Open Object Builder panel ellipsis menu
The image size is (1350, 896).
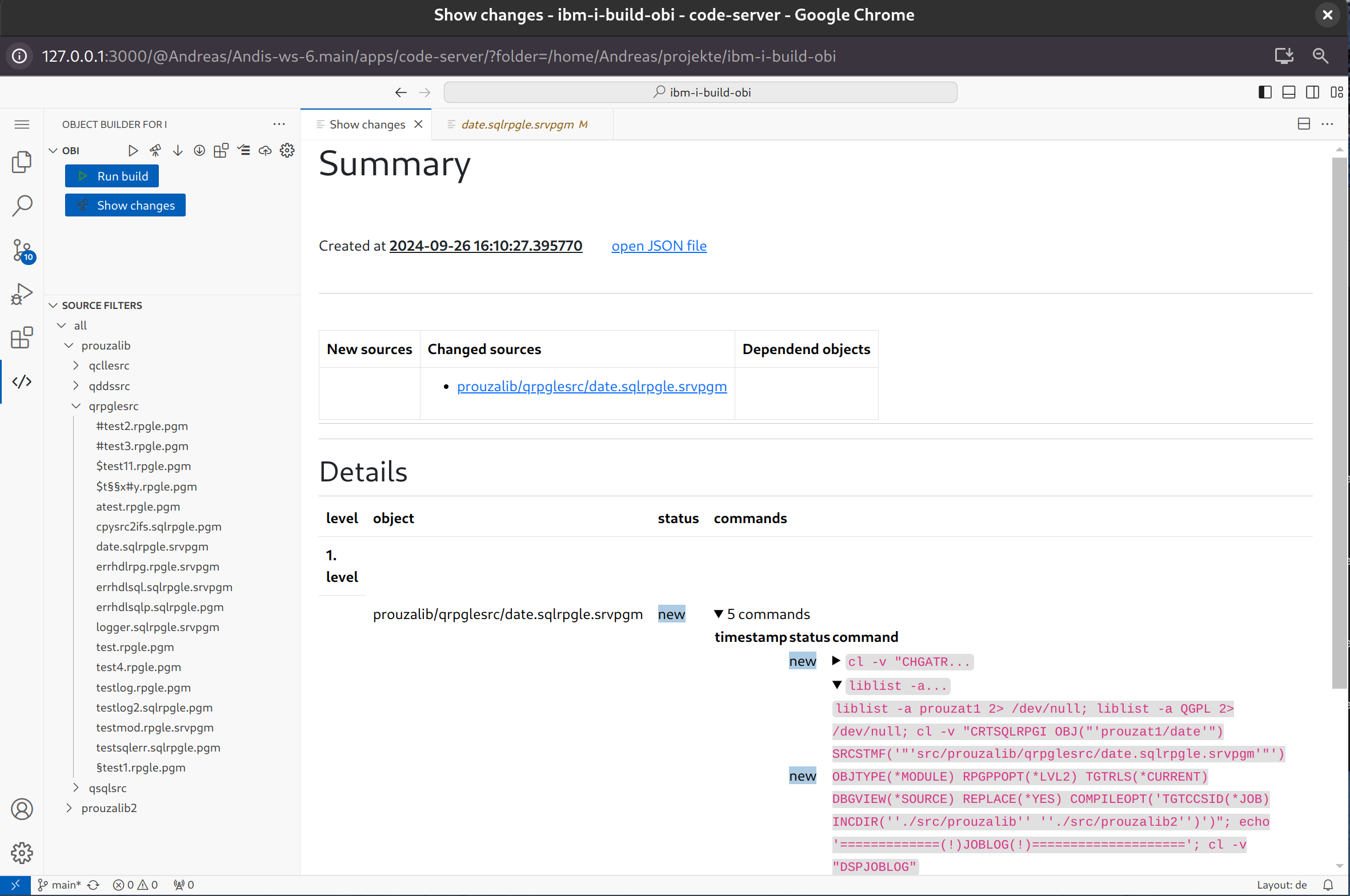[x=279, y=124]
